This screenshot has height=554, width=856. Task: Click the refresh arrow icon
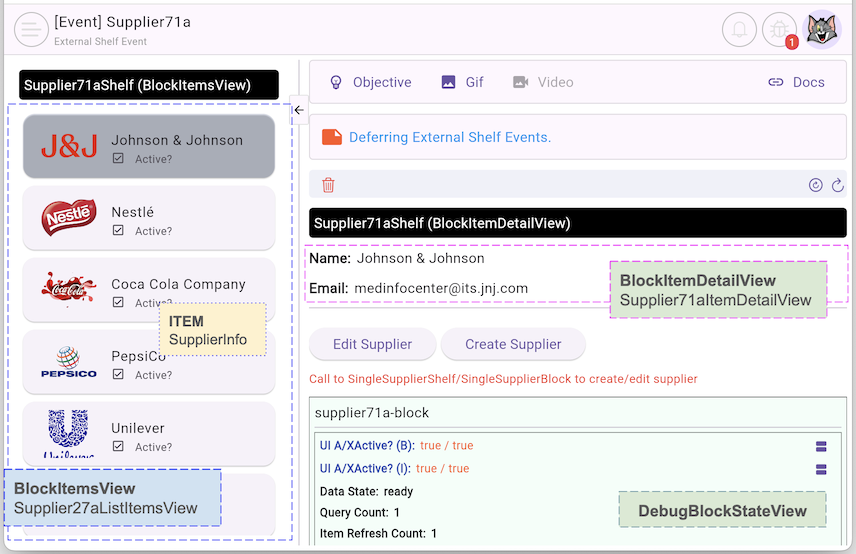point(838,185)
